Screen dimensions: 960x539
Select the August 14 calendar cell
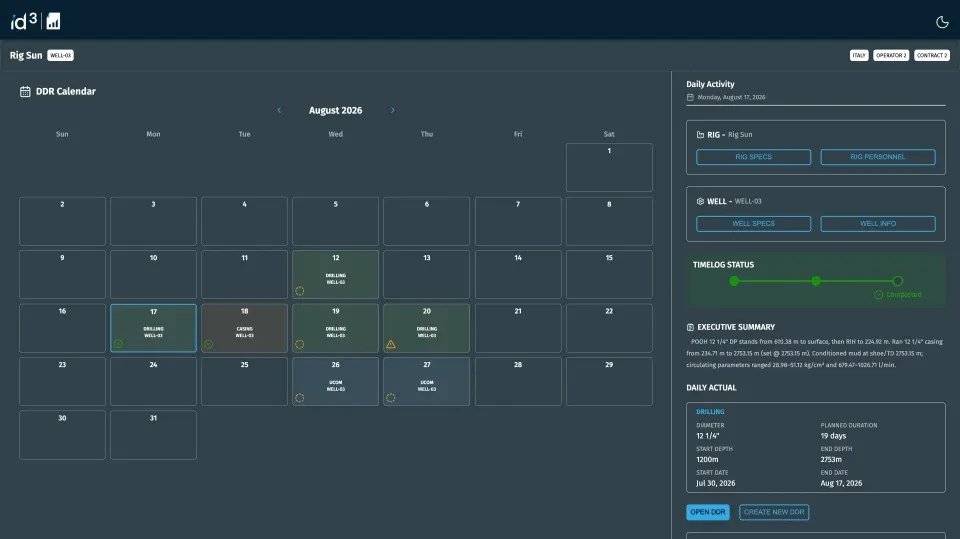click(518, 274)
